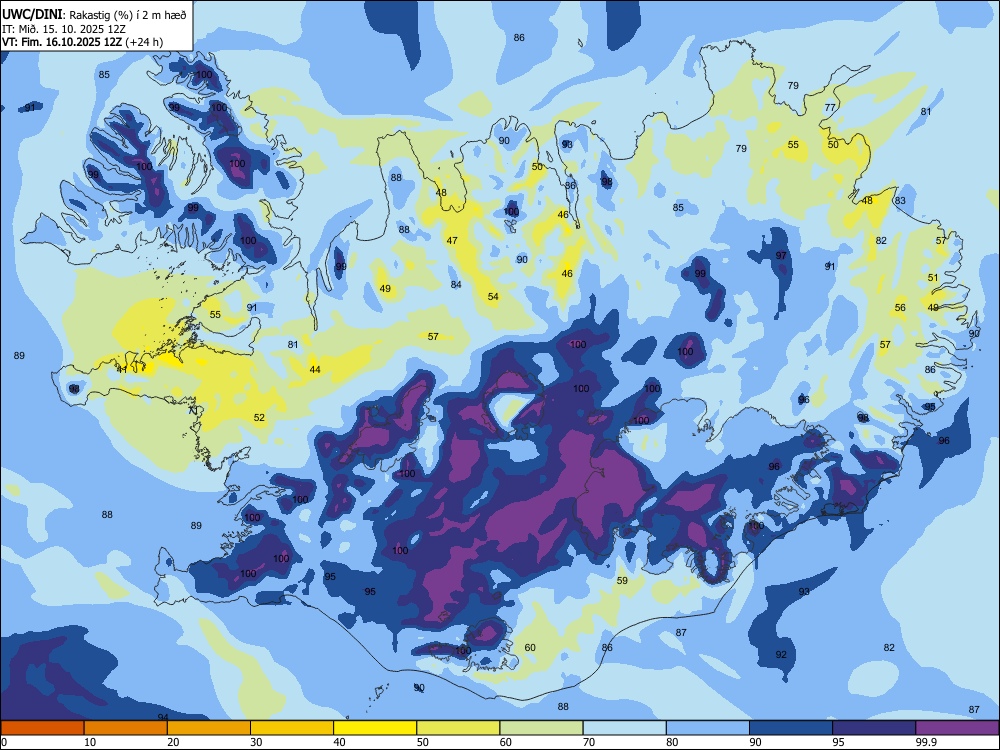Click the dark orange 0–10 legend swatch

click(42, 728)
